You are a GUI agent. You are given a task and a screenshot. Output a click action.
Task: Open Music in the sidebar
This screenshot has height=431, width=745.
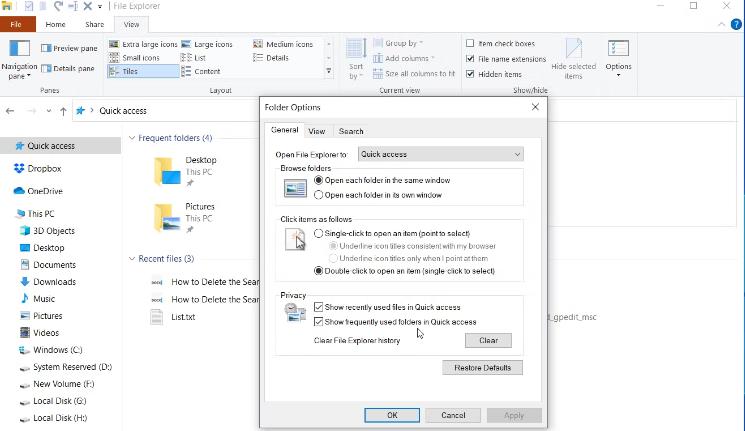tap(38, 299)
